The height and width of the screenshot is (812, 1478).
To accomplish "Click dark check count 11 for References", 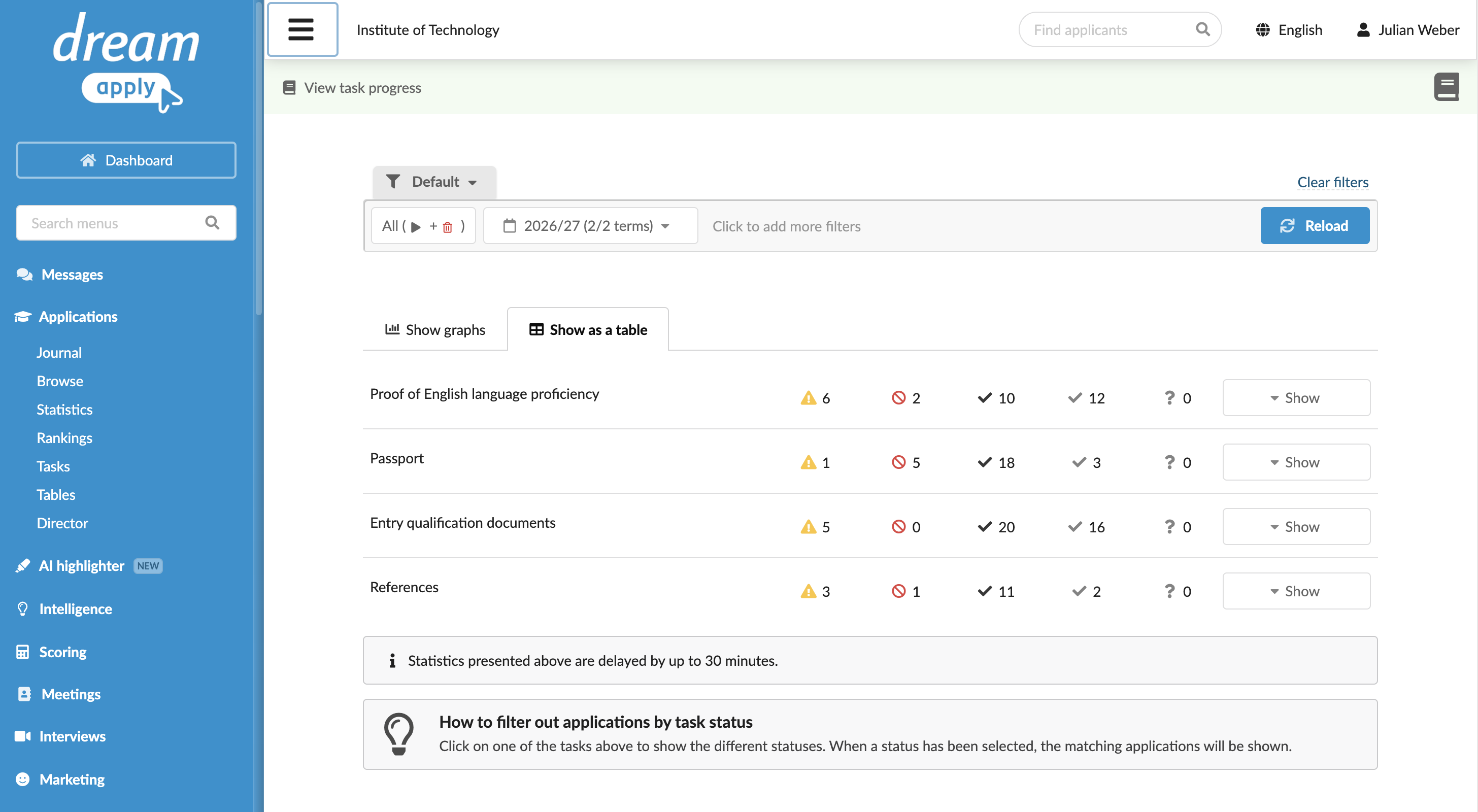I will (x=996, y=592).
